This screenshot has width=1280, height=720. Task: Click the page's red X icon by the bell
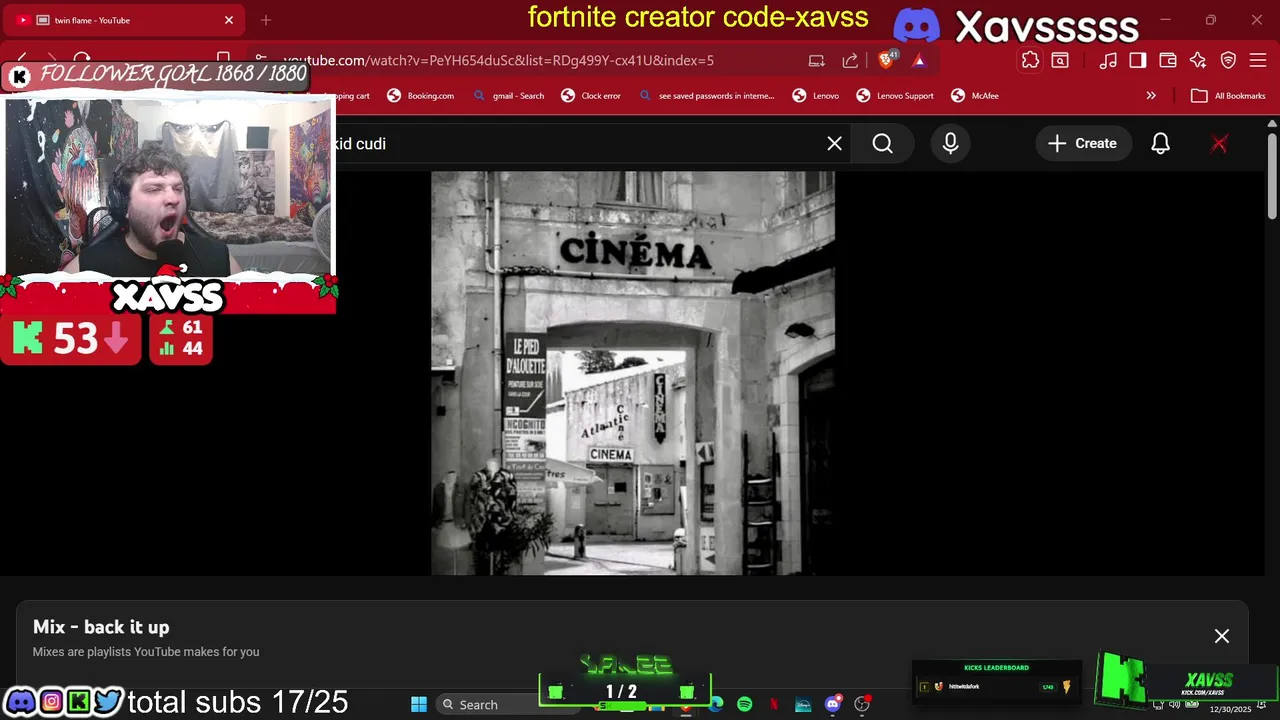click(1219, 143)
